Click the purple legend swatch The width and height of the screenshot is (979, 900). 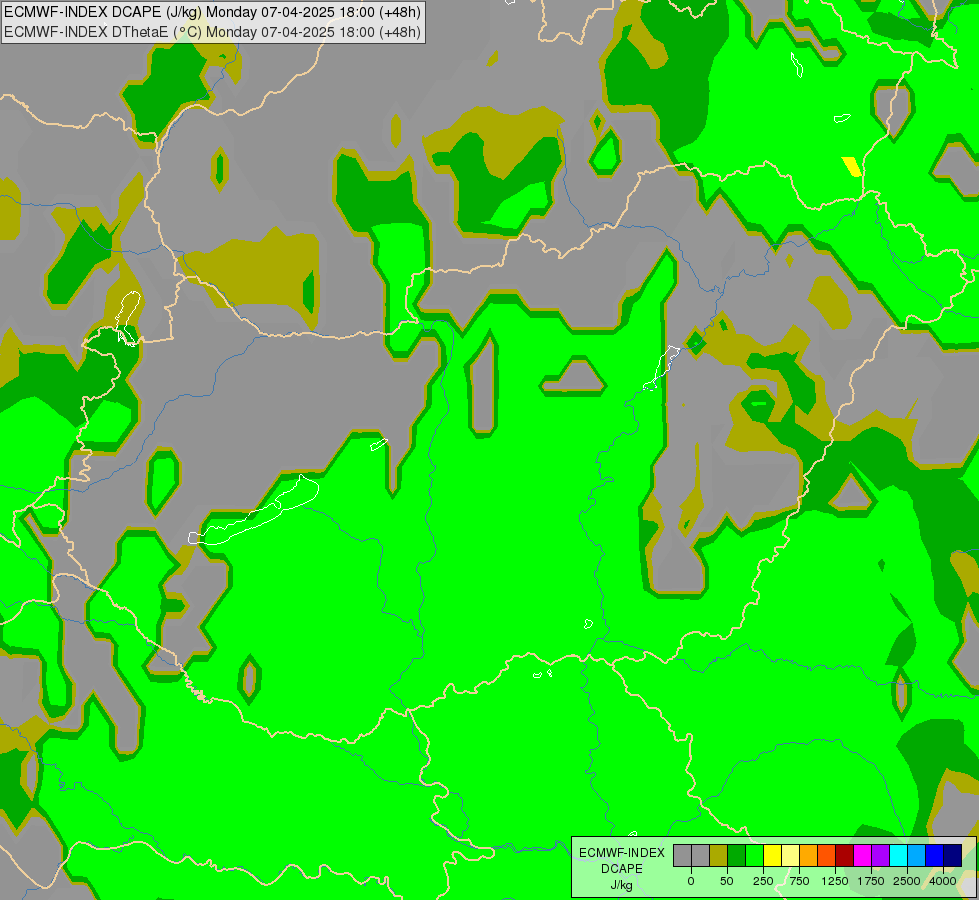pos(880,855)
